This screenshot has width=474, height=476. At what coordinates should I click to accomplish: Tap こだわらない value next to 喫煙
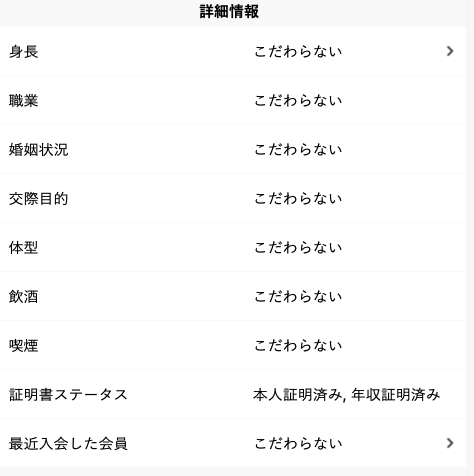[x=298, y=346]
